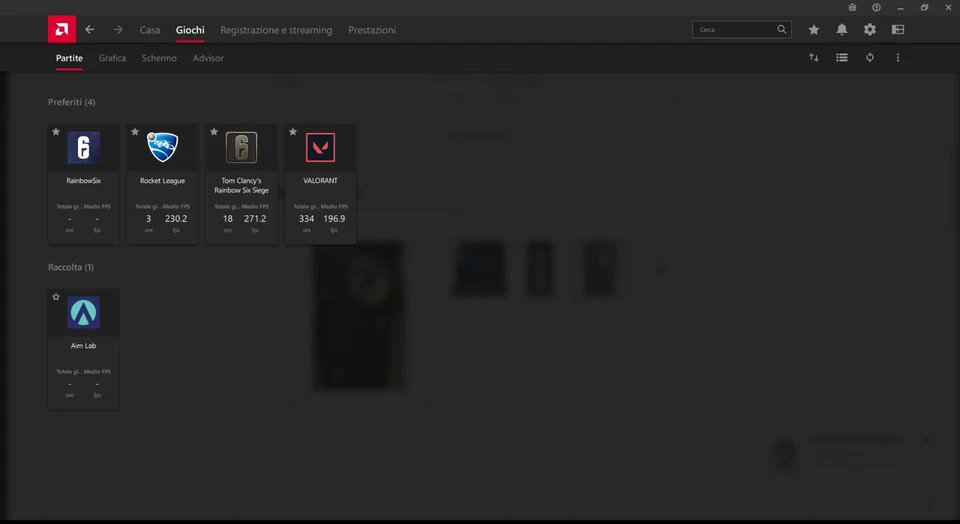Open the Grafica sub-tab
Viewport: 960px width, 524px height.
(x=112, y=58)
